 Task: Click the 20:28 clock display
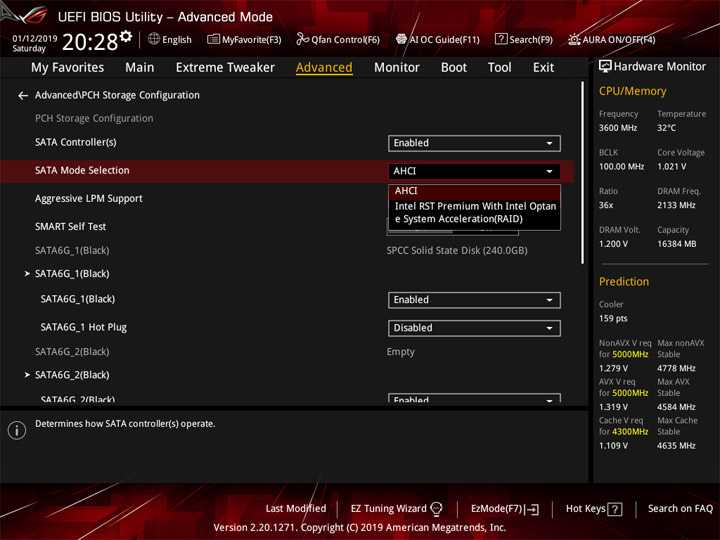point(90,42)
